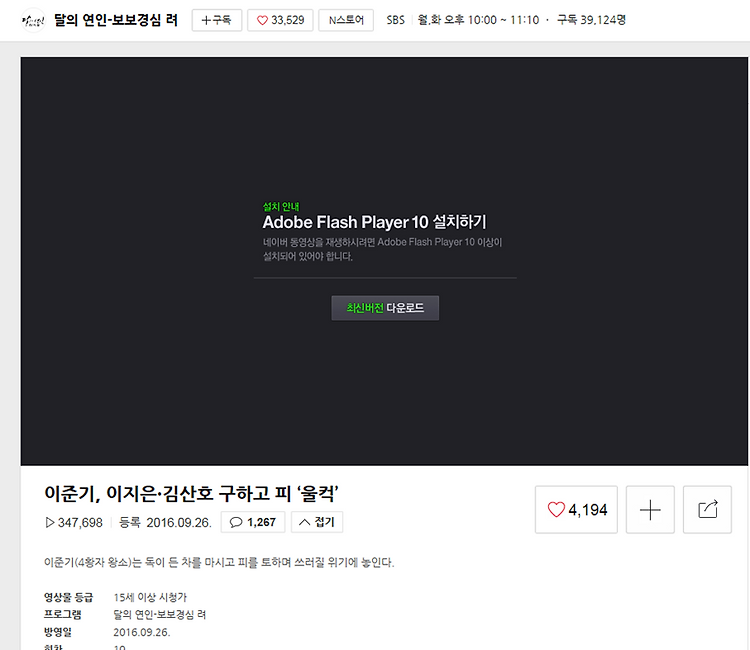
Task: Open the N스토어 button
Action: (x=346, y=20)
